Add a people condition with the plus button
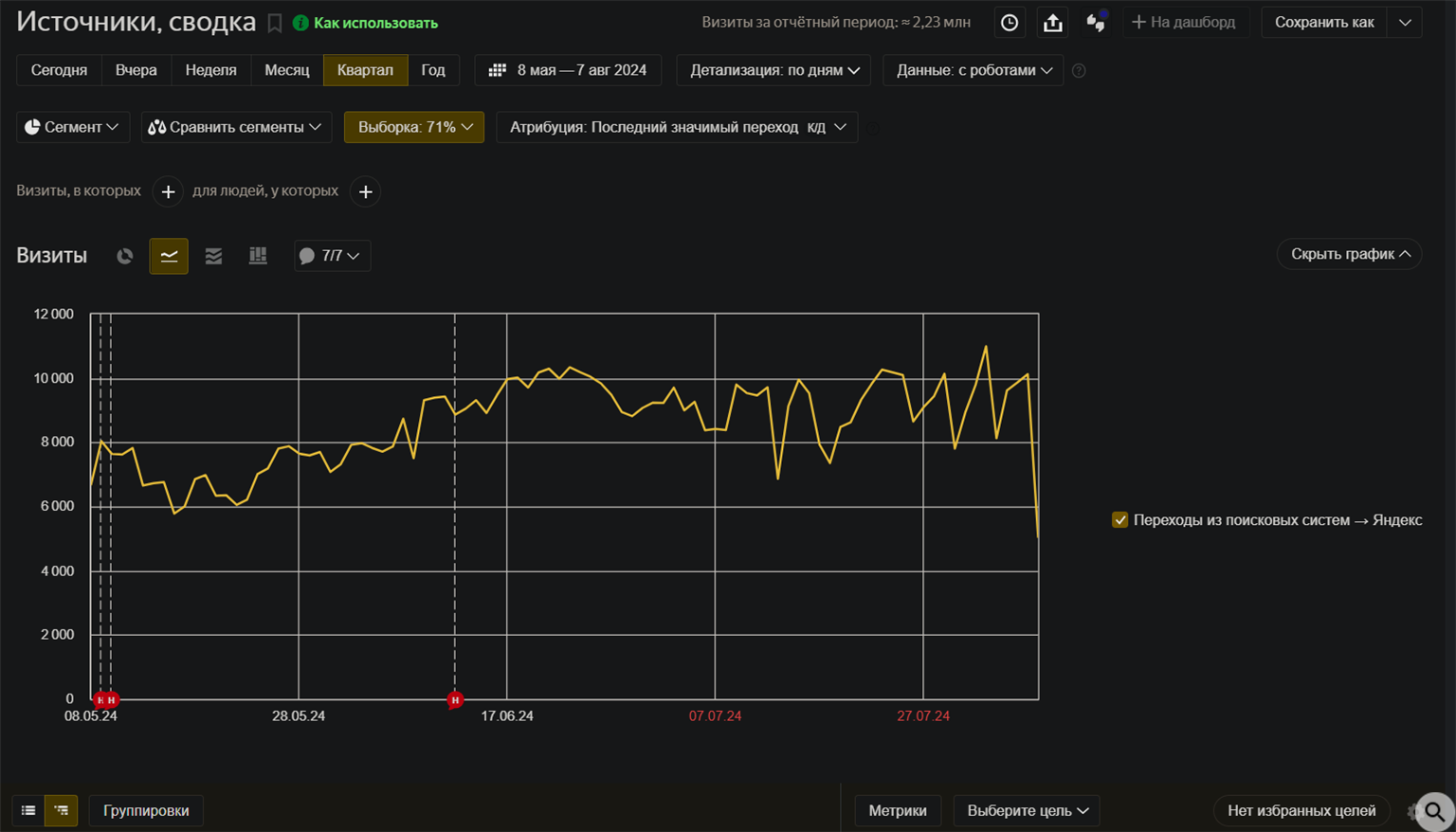This screenshot has height=832, width=1456. point(365,191)
